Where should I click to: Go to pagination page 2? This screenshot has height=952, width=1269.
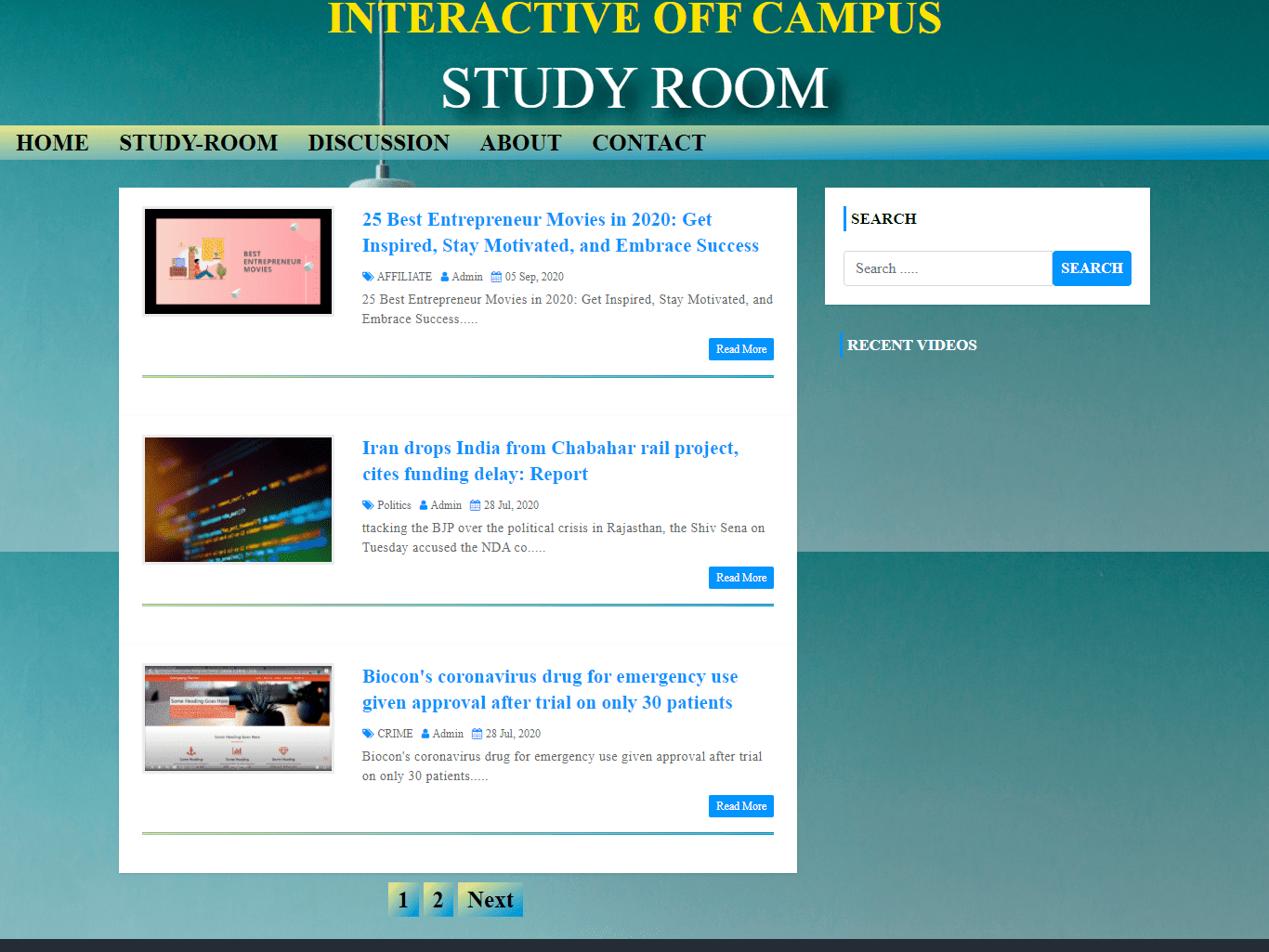(438, 900)
